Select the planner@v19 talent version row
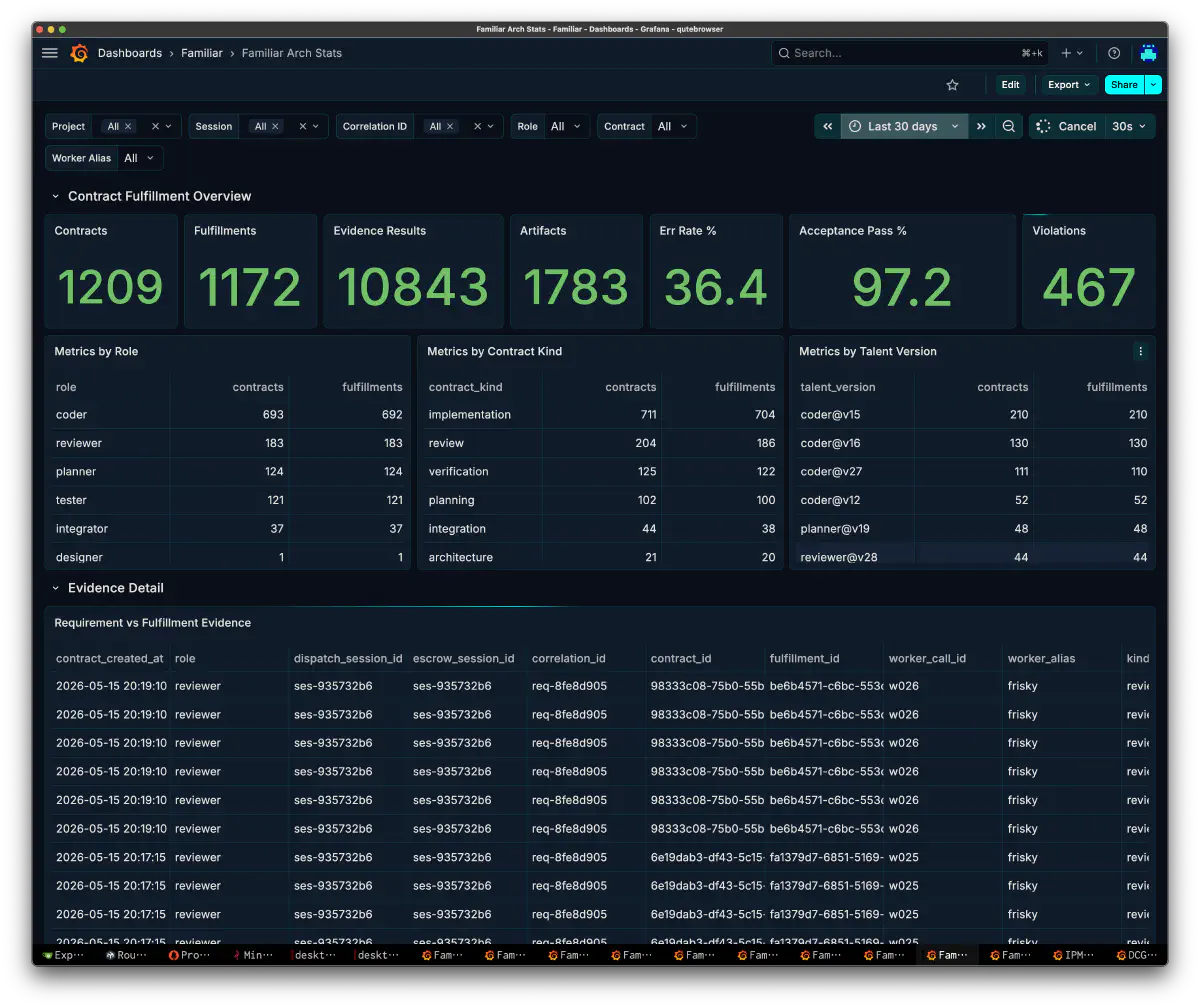 pos(973,528)
